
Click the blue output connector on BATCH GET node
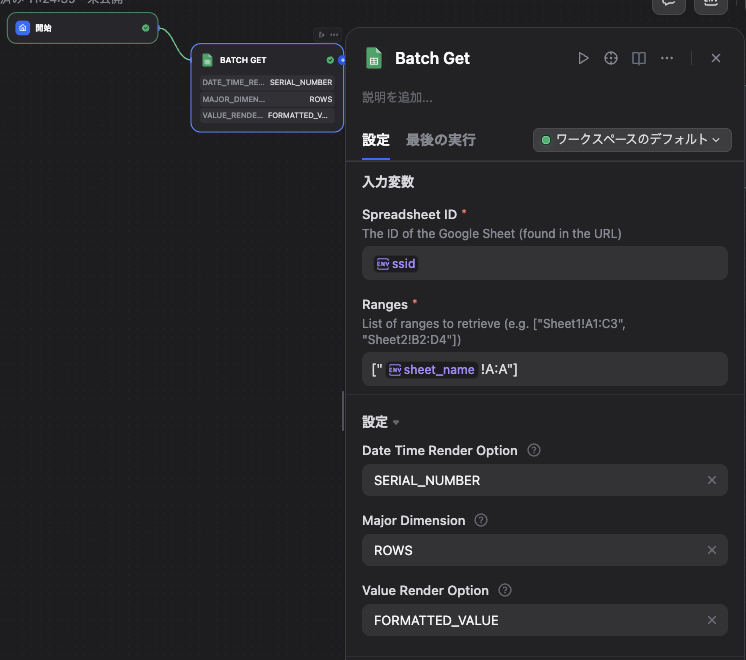342,60
